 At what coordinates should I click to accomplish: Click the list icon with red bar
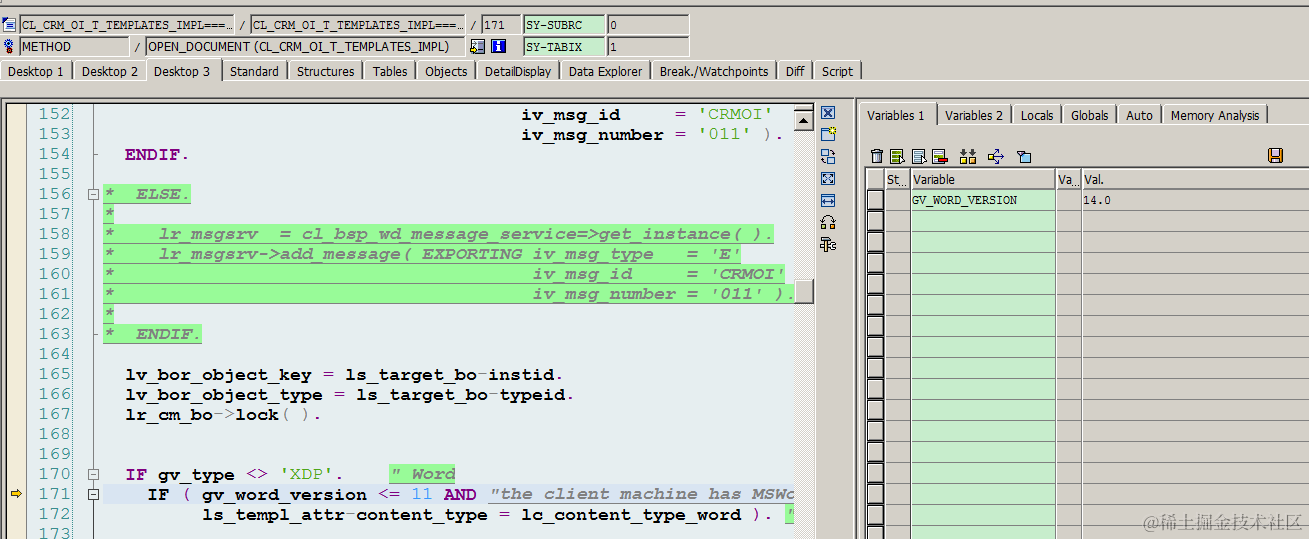point(939,156)
